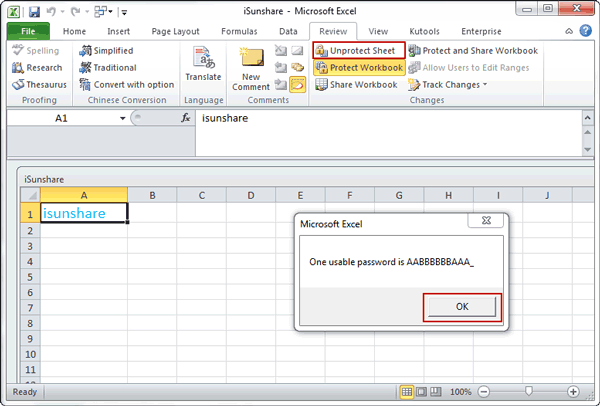Click Protect and Share Workbook

pos(473,51)
